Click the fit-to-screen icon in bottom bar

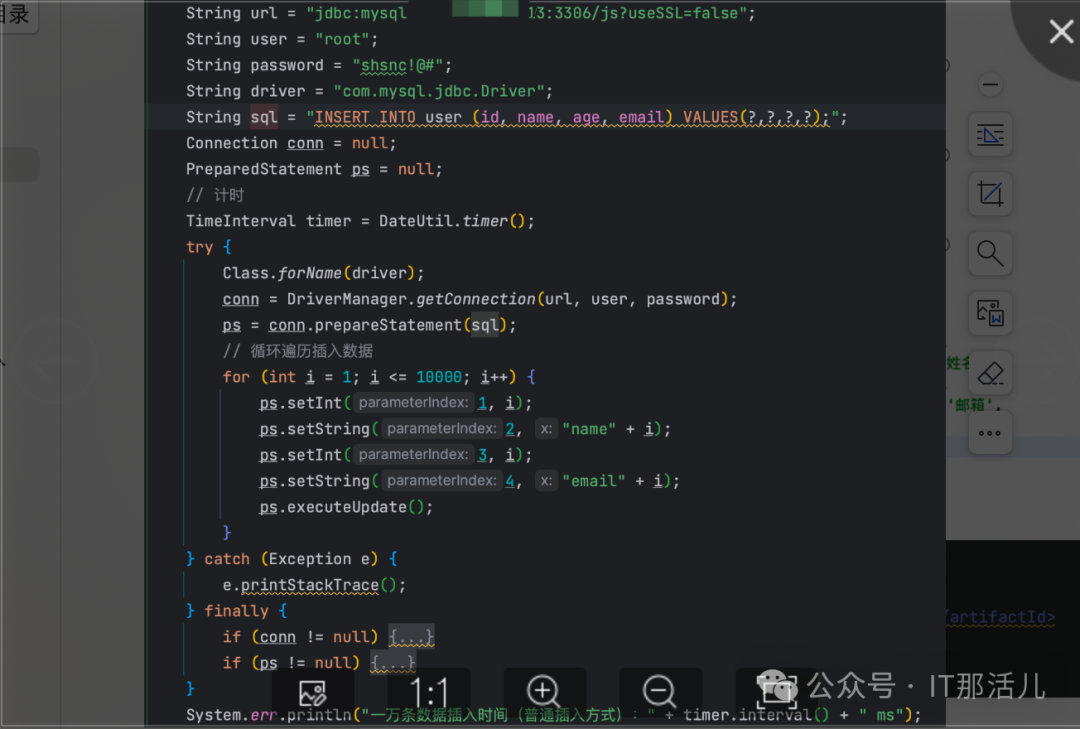pos(776,692)
